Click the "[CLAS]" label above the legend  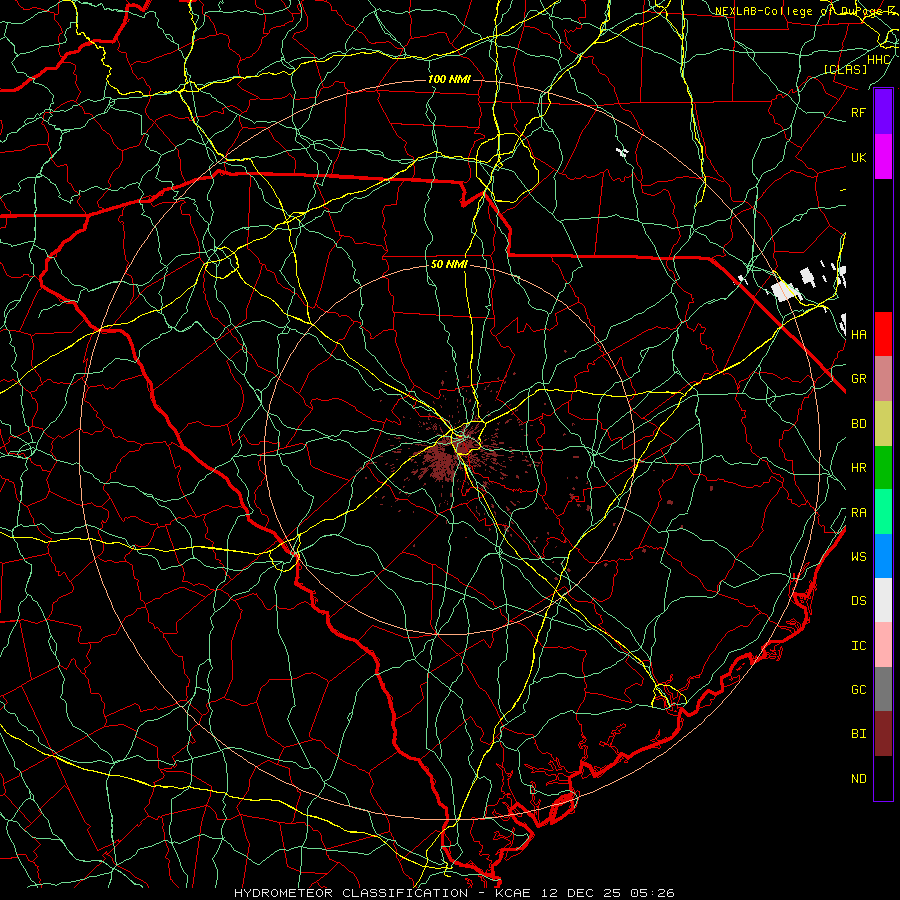click(845, 70)
